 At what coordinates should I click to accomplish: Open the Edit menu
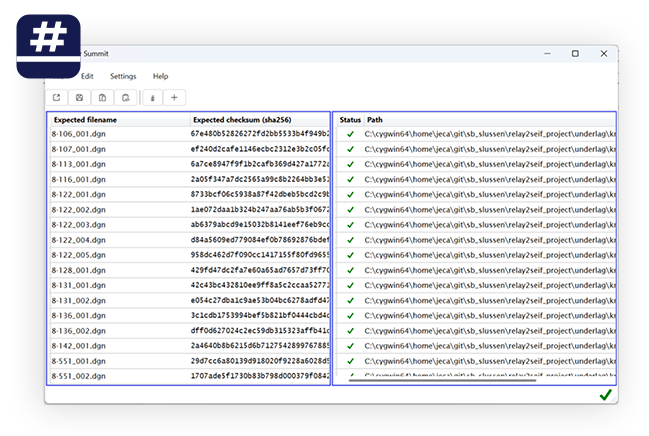[x=87, y=76]
